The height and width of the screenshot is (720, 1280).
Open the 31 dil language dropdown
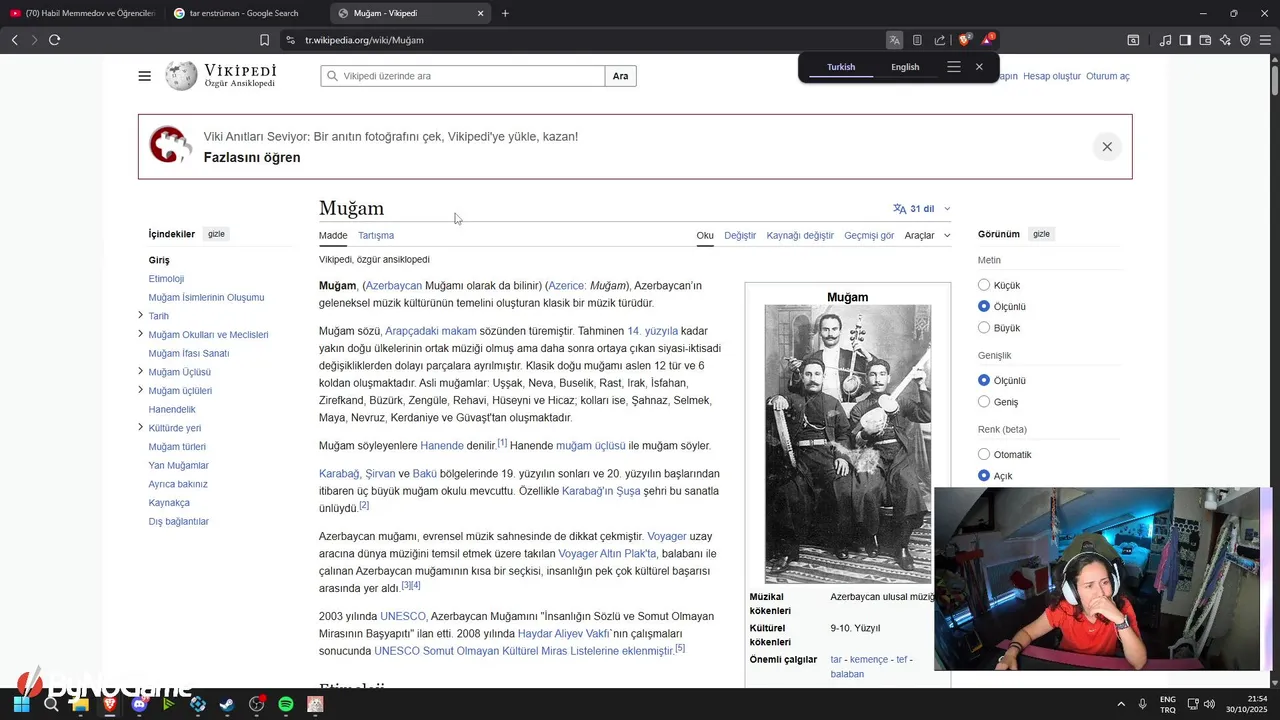922,209
